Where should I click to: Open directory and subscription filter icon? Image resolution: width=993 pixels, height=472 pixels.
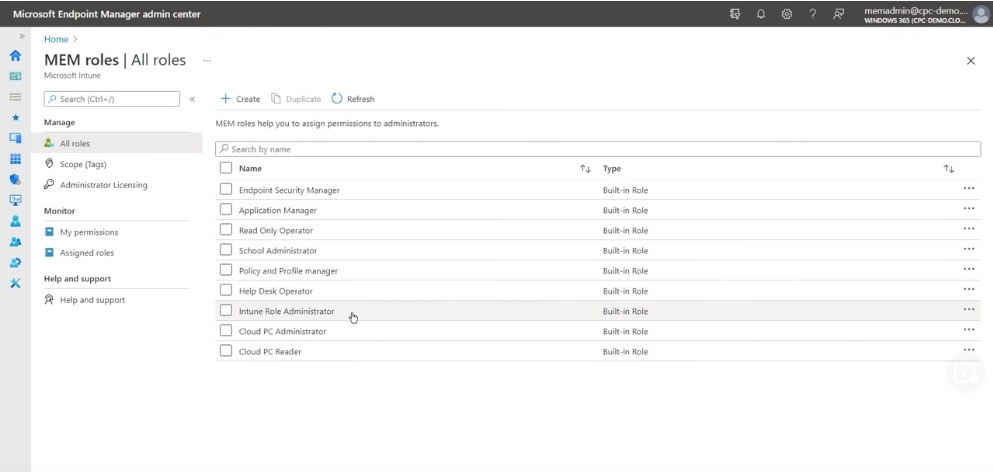click(x=735, y=14)
